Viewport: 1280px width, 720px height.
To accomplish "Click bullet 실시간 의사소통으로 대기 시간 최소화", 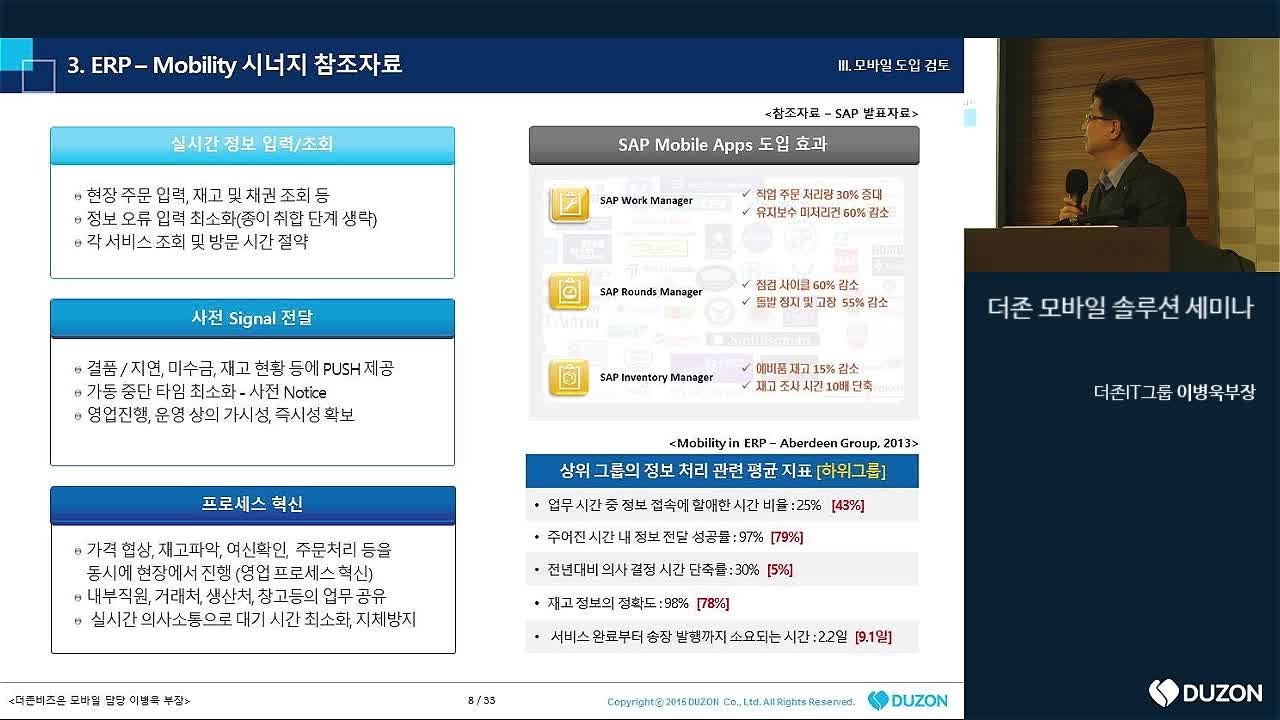I will [246, 620].
